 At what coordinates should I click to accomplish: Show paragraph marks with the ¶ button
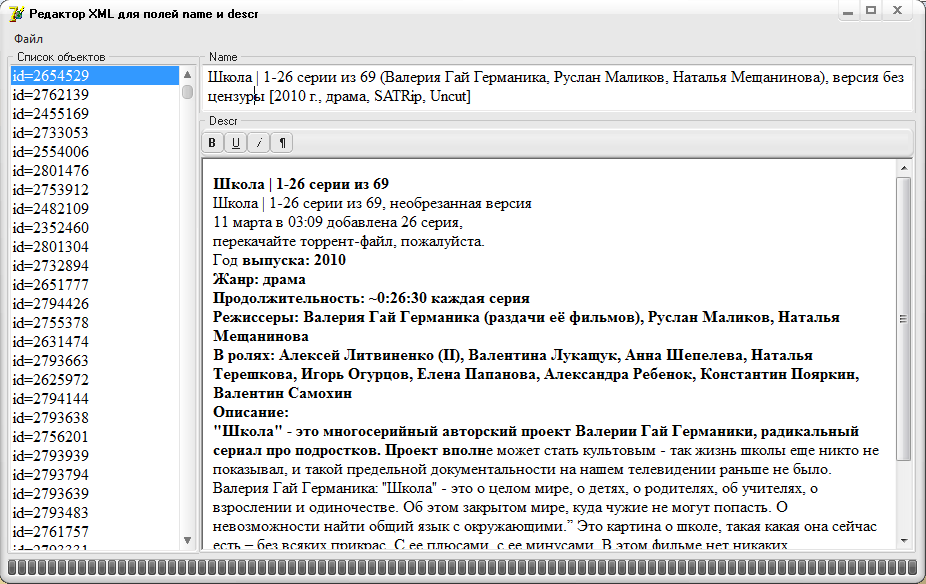click(x=281, y=142)
